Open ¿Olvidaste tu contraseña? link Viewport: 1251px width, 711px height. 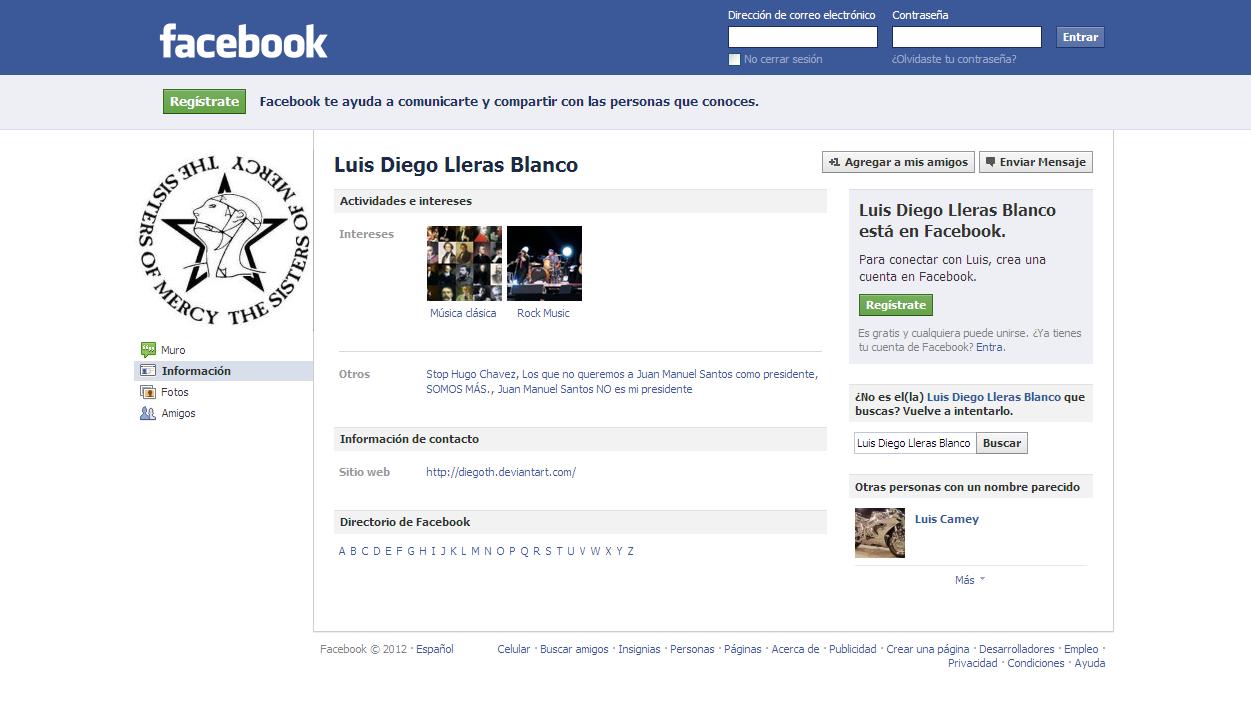[954, 59]
